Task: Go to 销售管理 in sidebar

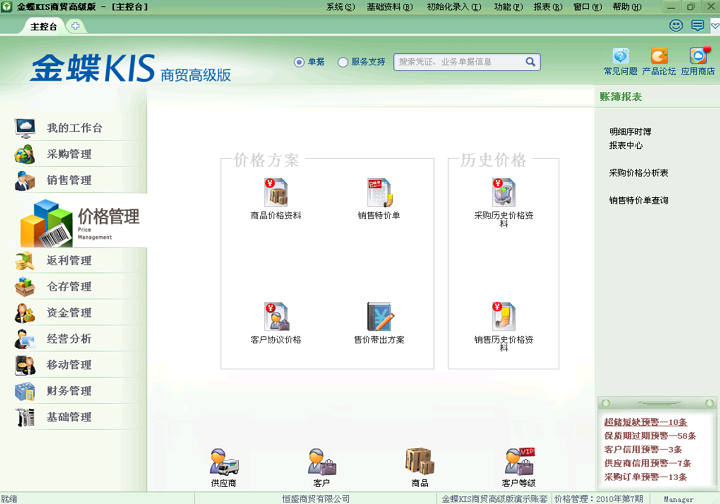Action: (69, 180)
